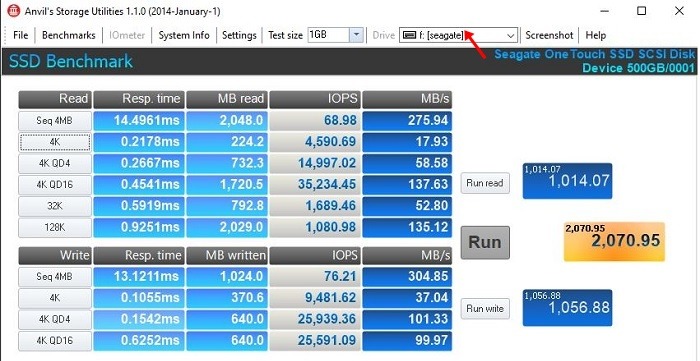Screen dimensions: 700x361
Task: Click the write score box 1,056.88
Action: [567, 307]
